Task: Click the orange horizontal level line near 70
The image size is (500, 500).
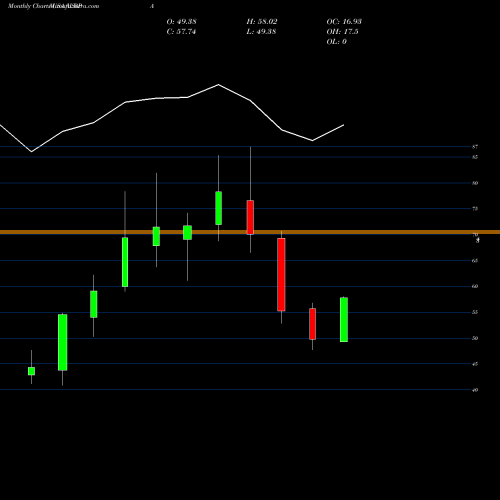Action: pyautogui.click(x=250, y=232)
